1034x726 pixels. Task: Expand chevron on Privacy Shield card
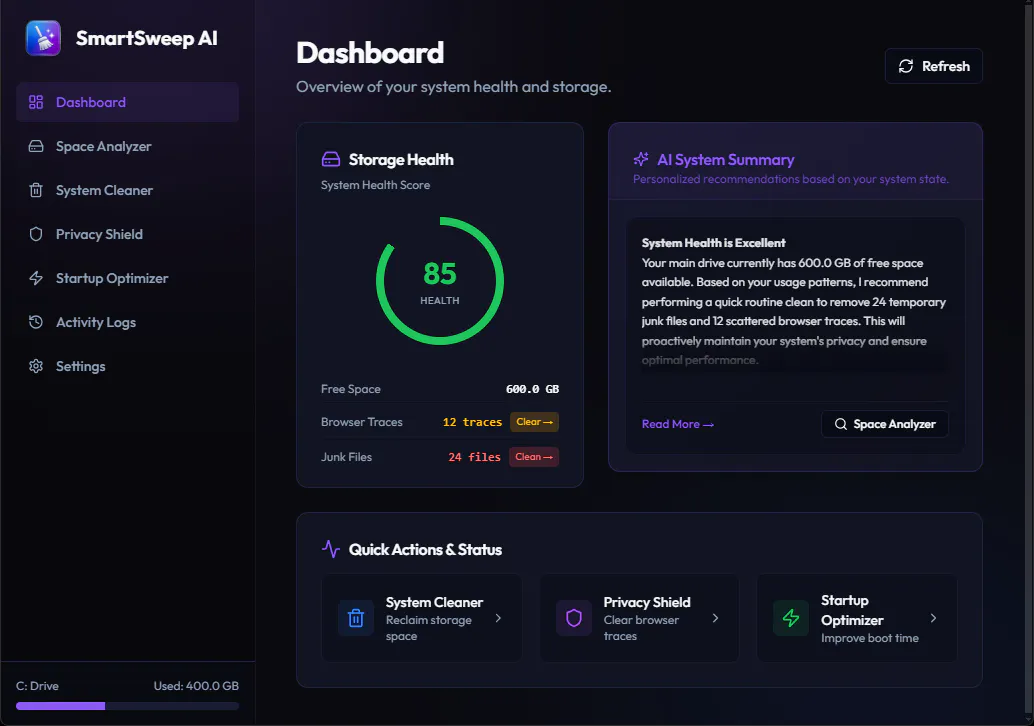point(715,618)
